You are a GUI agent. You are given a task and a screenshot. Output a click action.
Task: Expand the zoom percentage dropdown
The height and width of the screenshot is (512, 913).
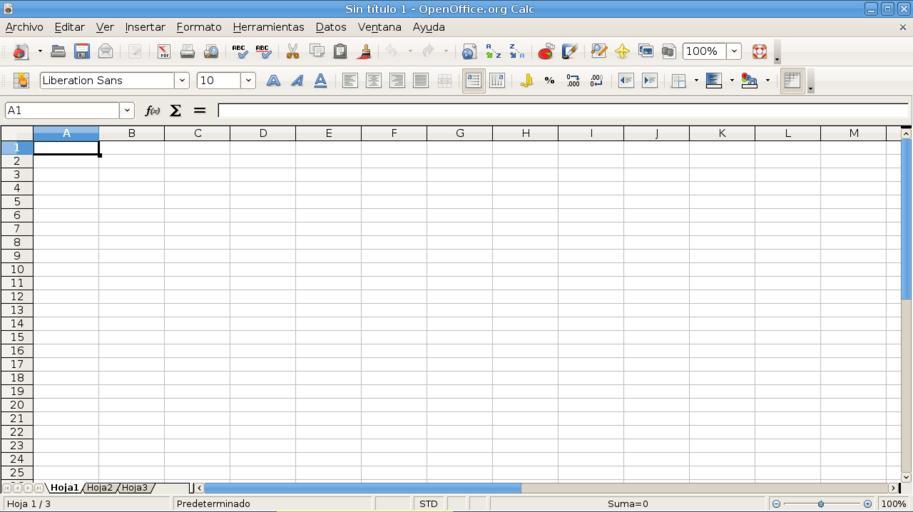click(x=734, y=51)
